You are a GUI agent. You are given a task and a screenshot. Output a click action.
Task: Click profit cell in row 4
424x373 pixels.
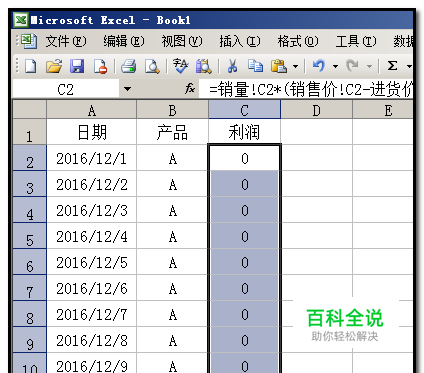pos(244,210)
